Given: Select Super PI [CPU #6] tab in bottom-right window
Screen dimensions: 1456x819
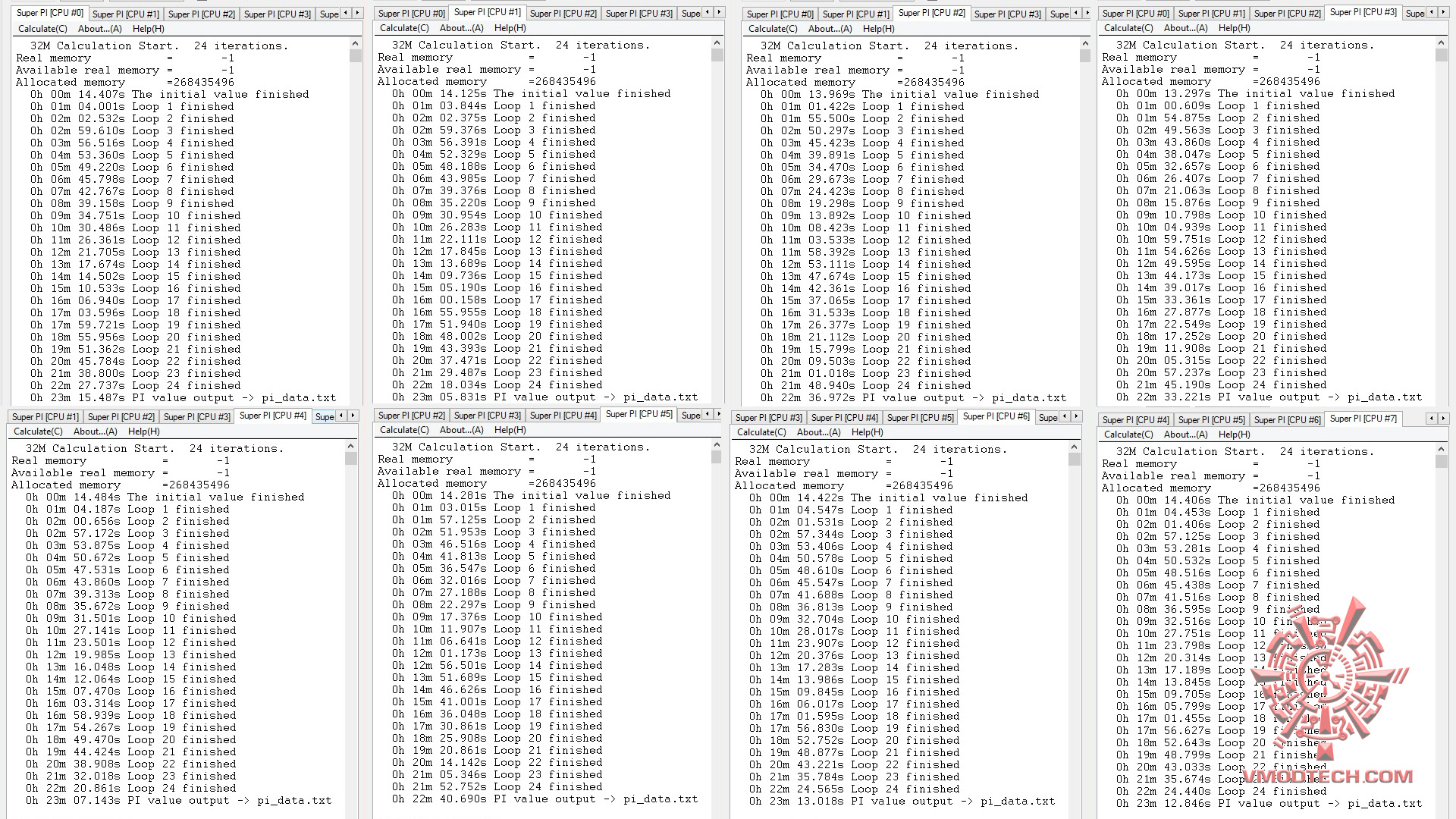Looking at the screenshot, I should pyautogui.click(x=1287, y=419).
